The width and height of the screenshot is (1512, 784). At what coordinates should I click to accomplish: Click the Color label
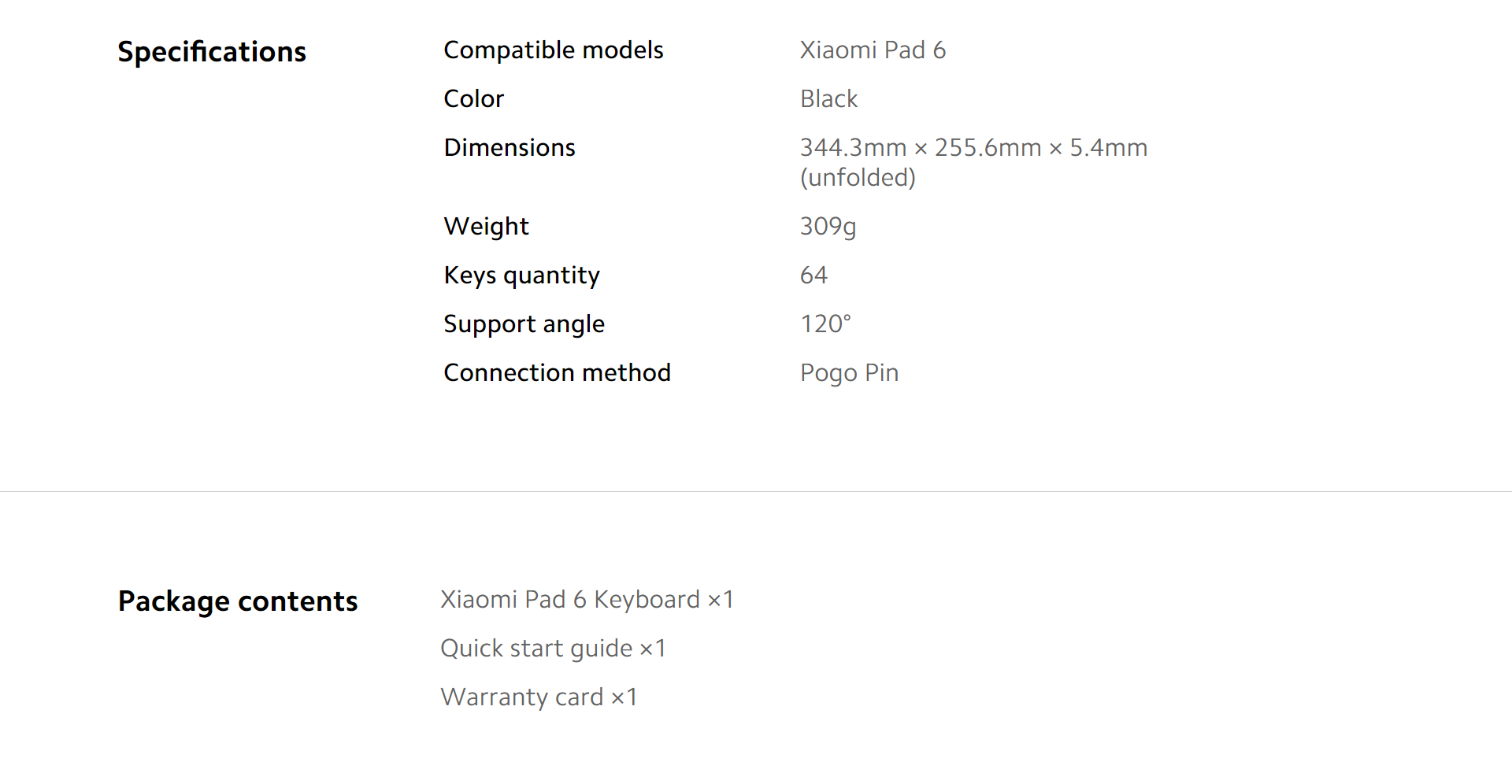tap(473, 99)
